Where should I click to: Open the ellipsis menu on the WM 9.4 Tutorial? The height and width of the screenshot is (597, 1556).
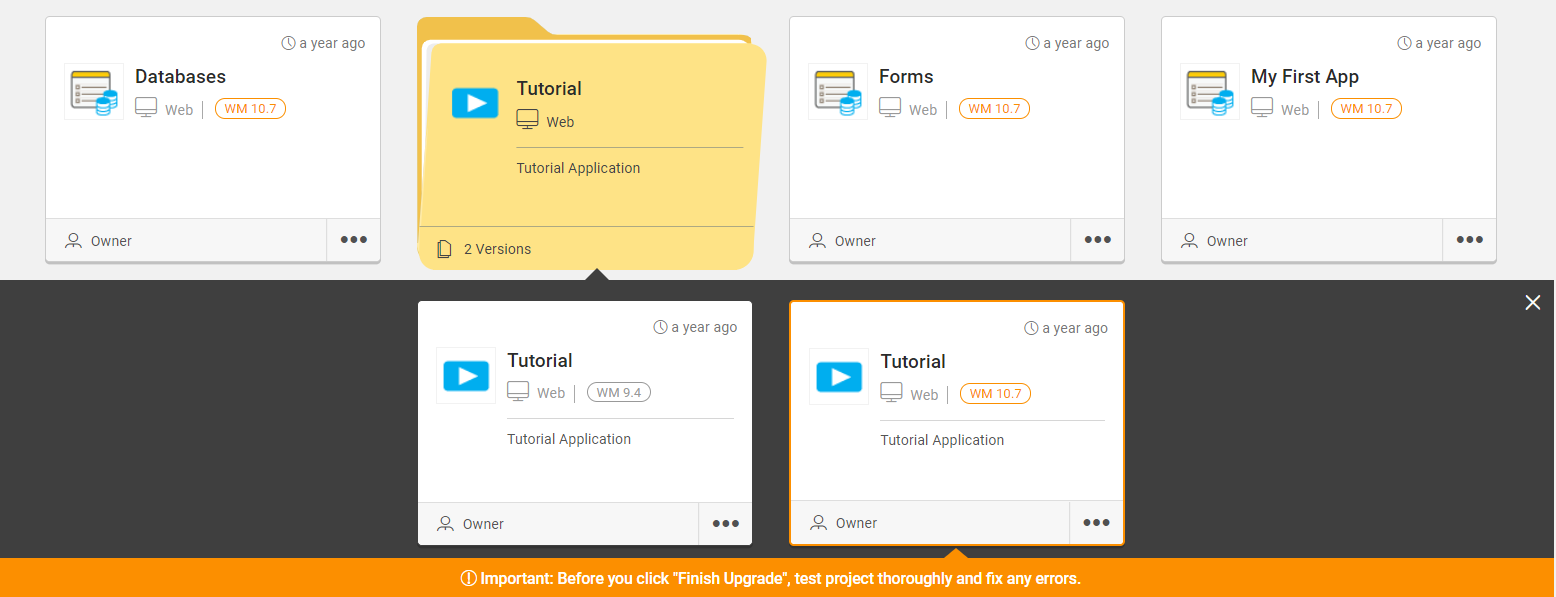[725, 523]
